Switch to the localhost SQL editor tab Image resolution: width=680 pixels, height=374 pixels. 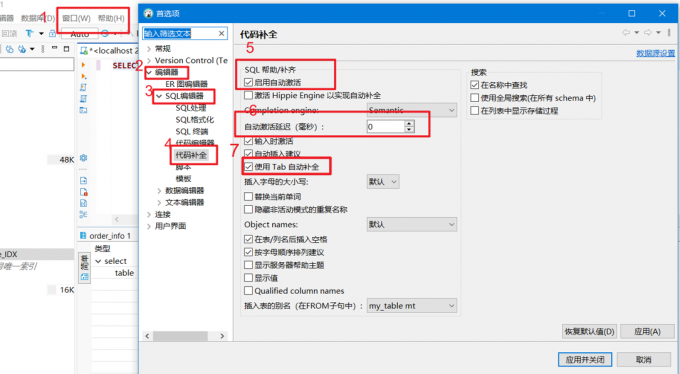pyautogui.click(x=109, y=50)
